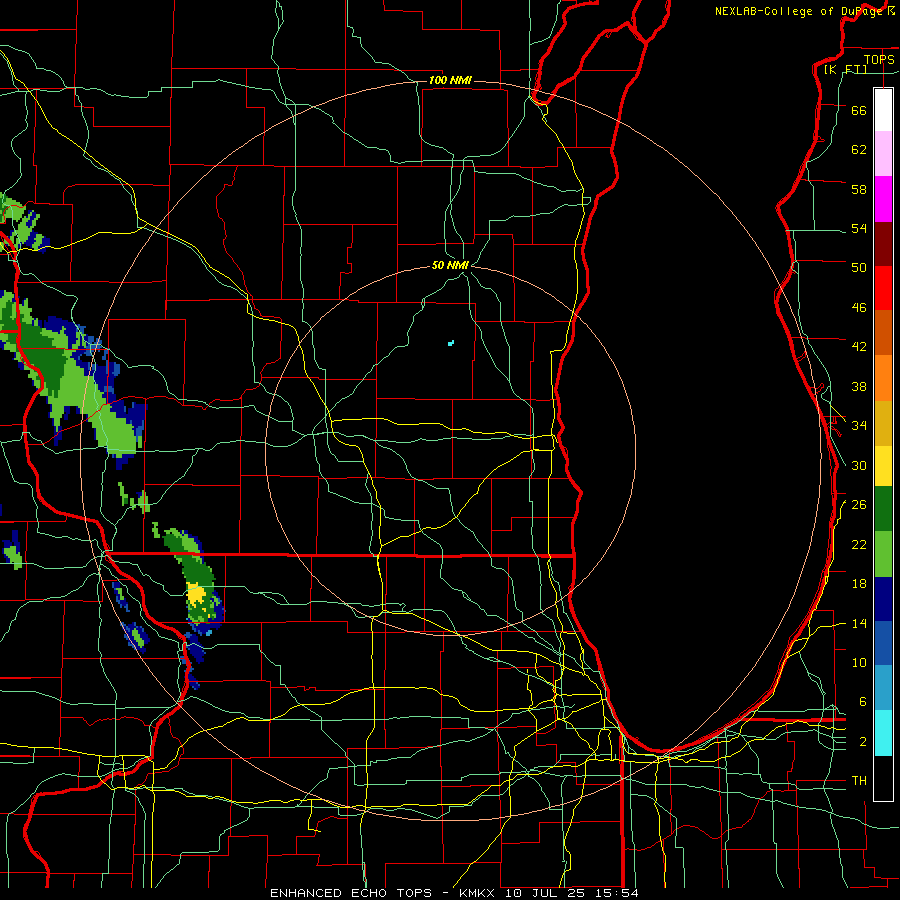This screenshot has height=900, width=900.
Task: Click the "42" legend value
Action: [859, 347]
